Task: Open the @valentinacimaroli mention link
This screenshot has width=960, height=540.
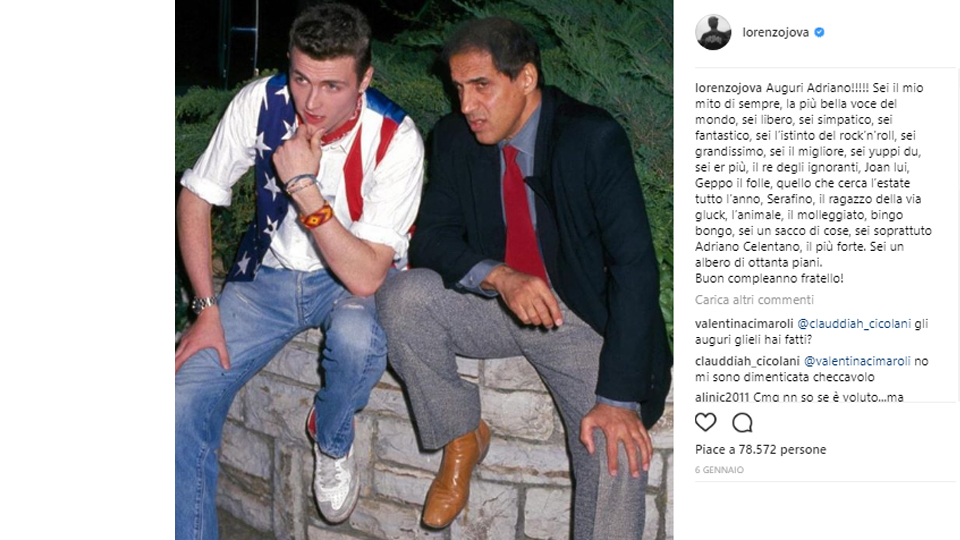Action: [x=857, y=361]
